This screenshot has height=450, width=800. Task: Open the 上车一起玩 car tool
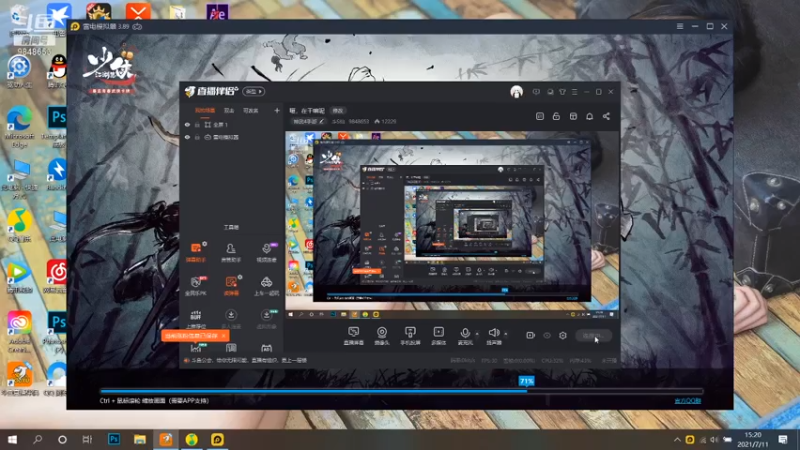point(266,286)
